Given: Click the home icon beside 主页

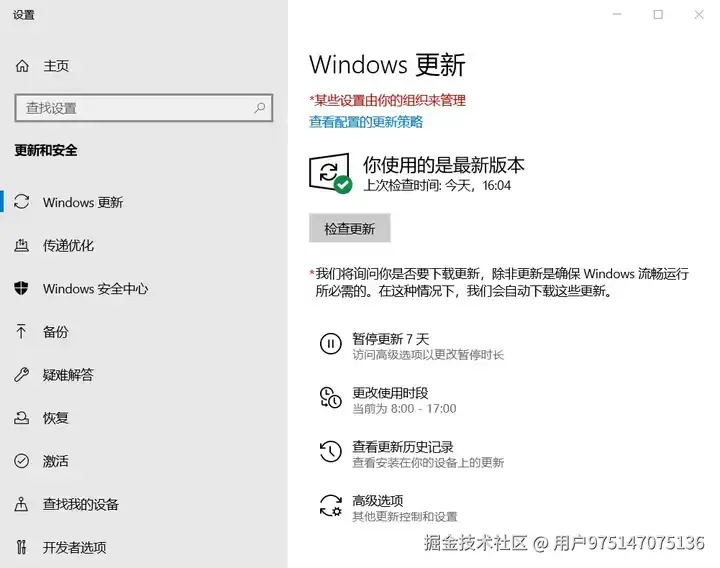Looking at the screenshot, I should 22,66.
